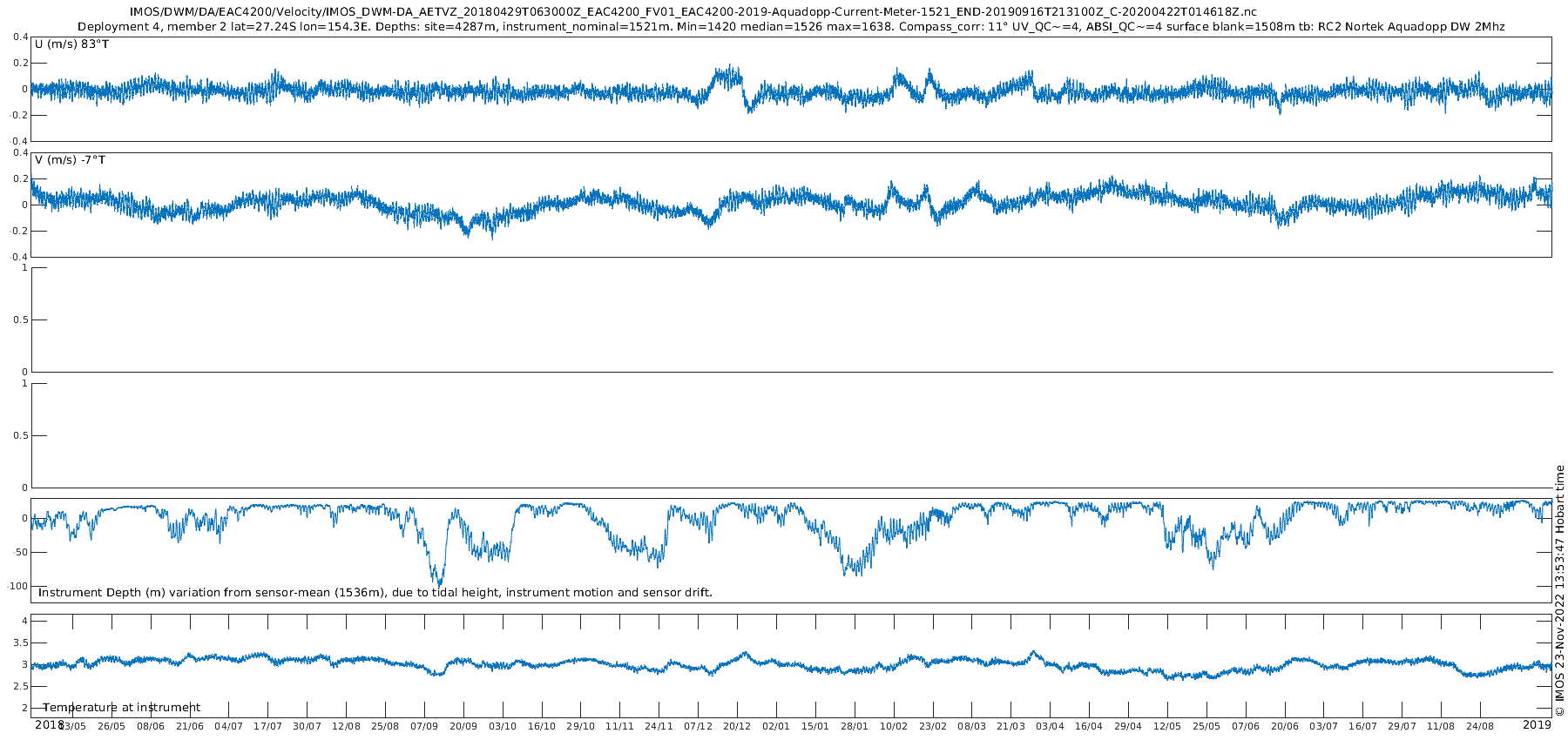1568x740 pixels.
Task: Select the 'U (m/s) 83°T' panel label
Action: pyautogui.click(x=72, y=44)
